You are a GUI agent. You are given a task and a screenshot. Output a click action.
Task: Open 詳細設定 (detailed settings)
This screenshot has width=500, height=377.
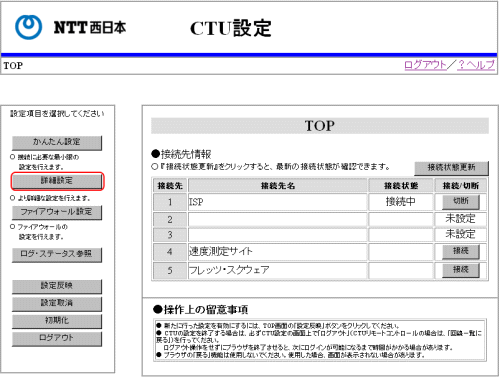(57, 181)
